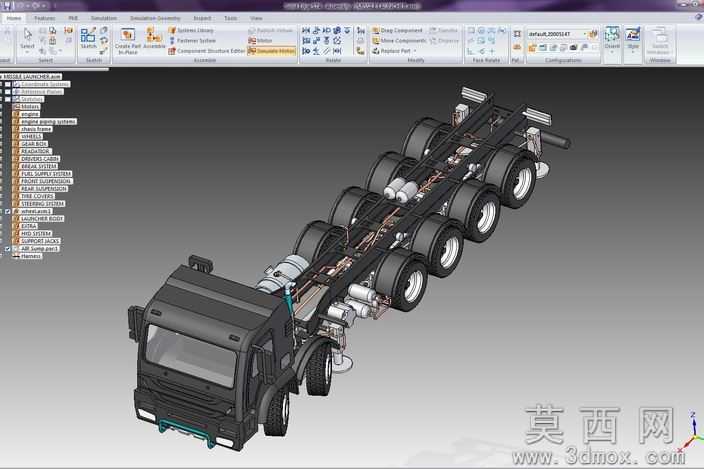
Task: Click the icon right of configuration dropdown
Action: click(x=593, y=34)
